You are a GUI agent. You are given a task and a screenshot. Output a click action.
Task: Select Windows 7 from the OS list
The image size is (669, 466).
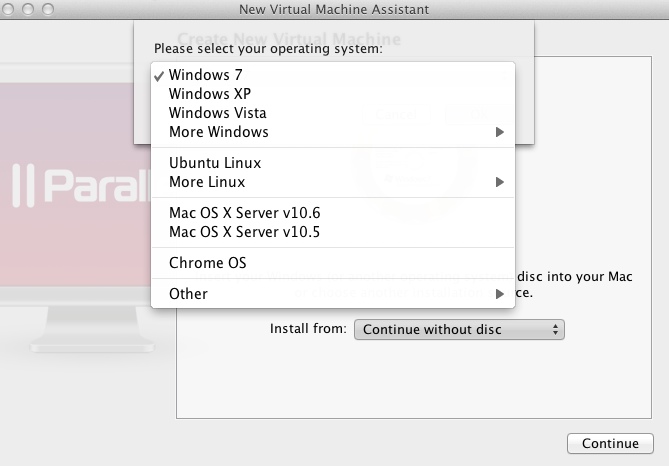[333, 75]
